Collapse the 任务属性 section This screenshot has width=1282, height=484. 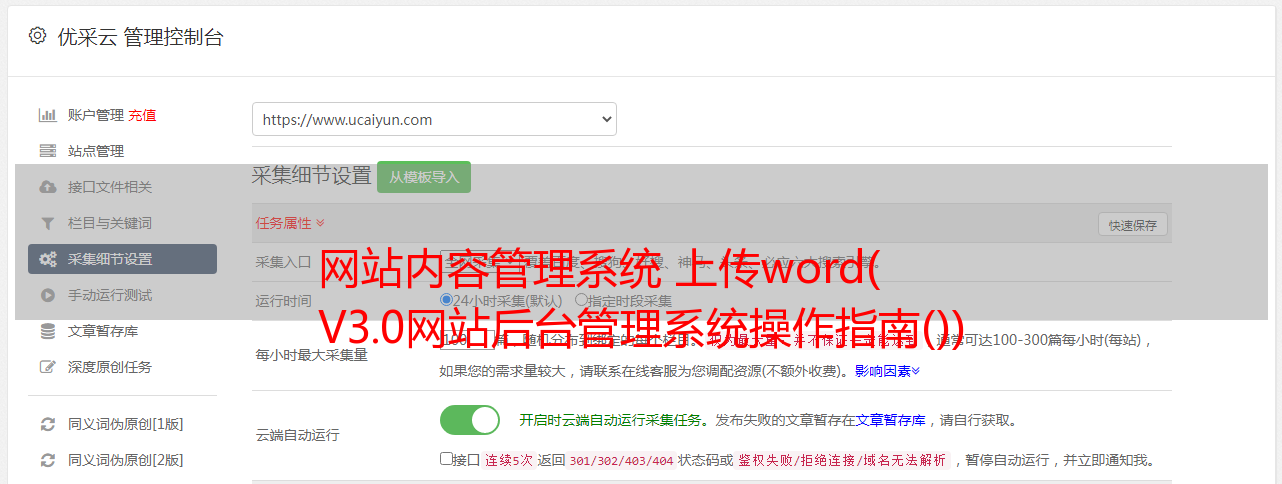coord(290,223)
